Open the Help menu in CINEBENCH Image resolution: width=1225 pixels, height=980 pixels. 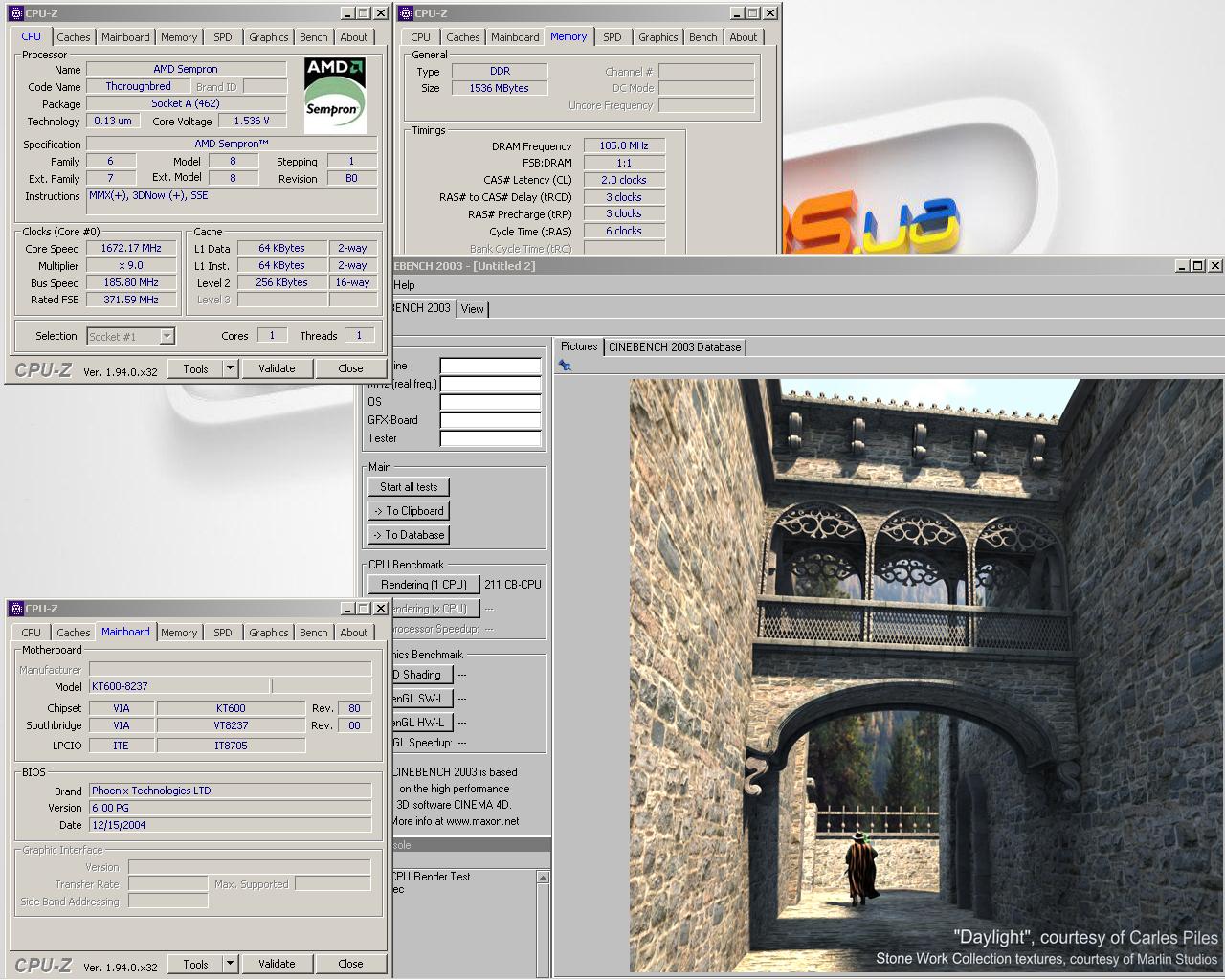tap(405, 285)
